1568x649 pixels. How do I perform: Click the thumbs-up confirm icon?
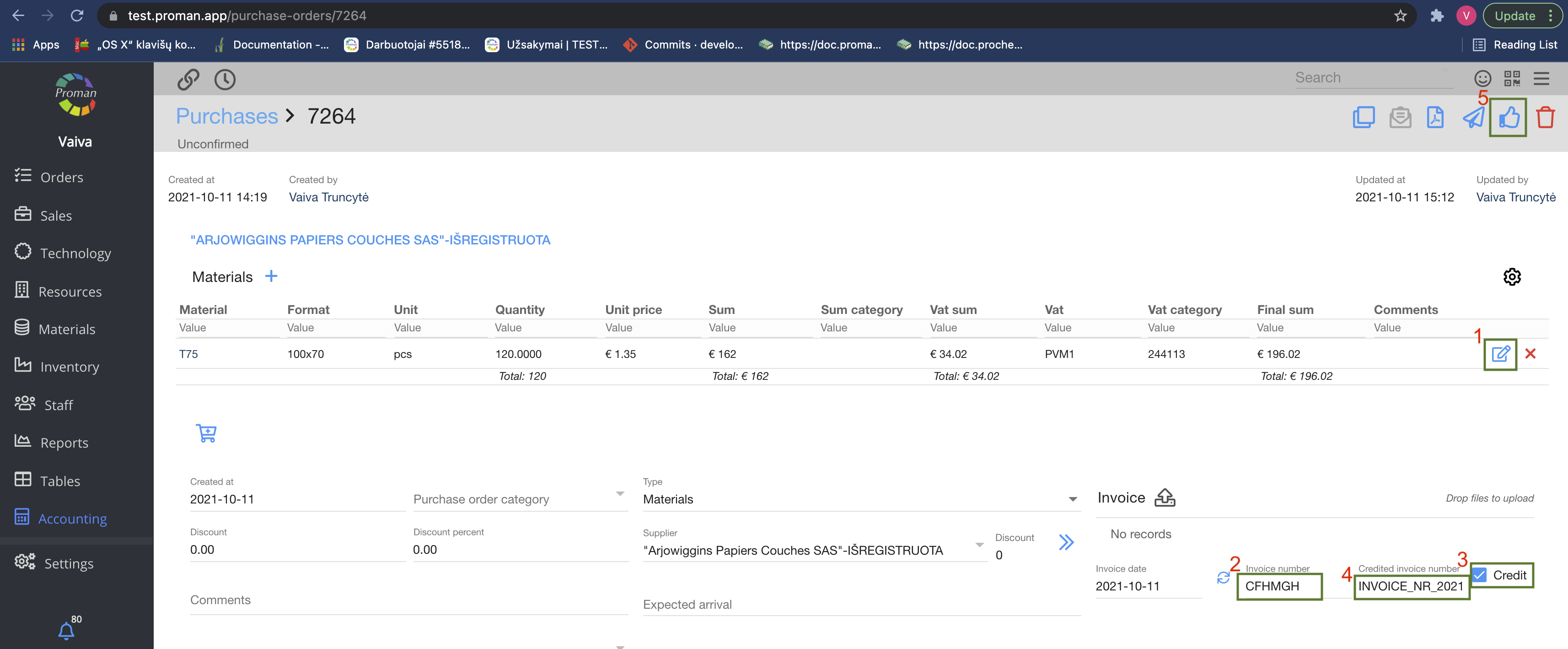[x=1509, y=118]
